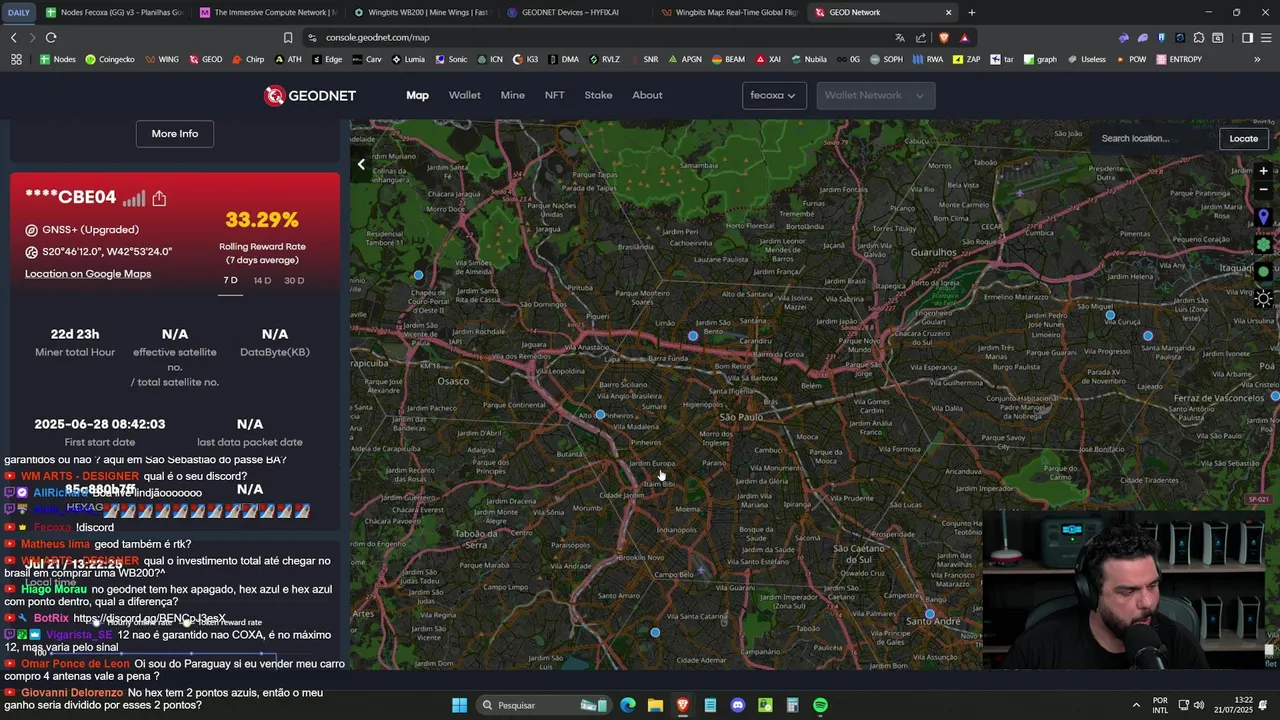This screenshot has width=1280, height=720.
Task: Zoom out on the map
Action: [1263, 189]
